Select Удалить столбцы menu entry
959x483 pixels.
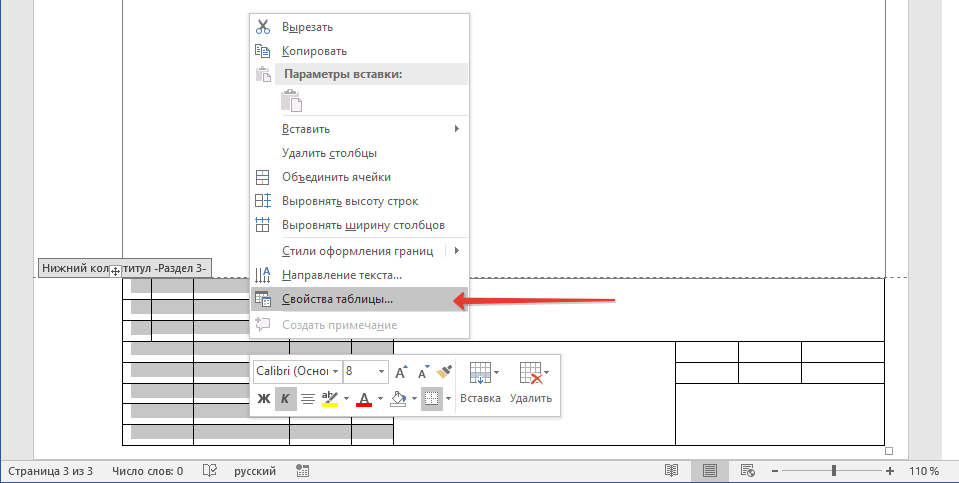coord(359,153)
